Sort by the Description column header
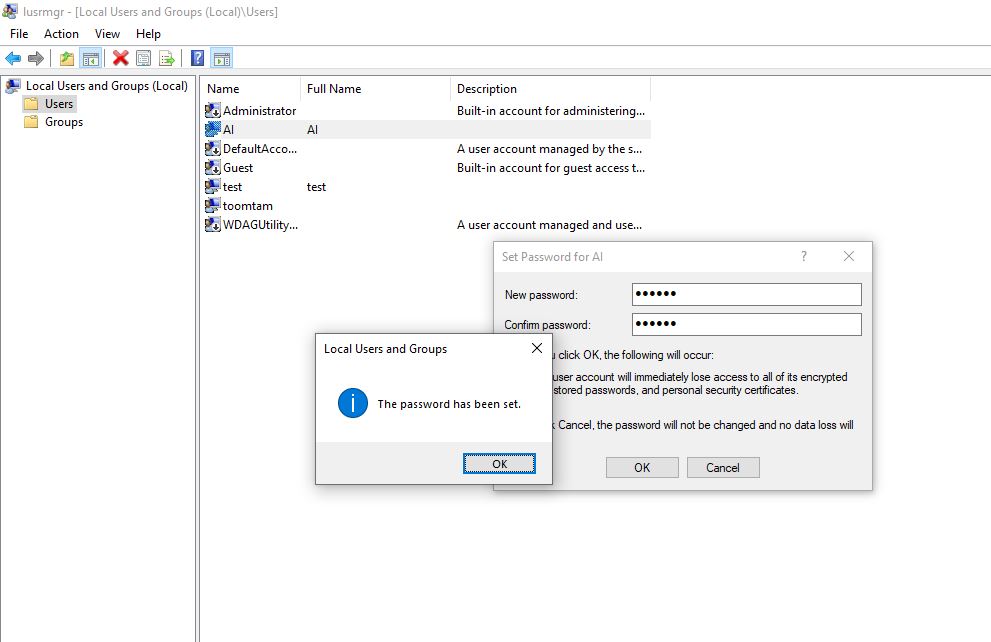The height and width of the screenshot is (642, 991). point(550,88)
